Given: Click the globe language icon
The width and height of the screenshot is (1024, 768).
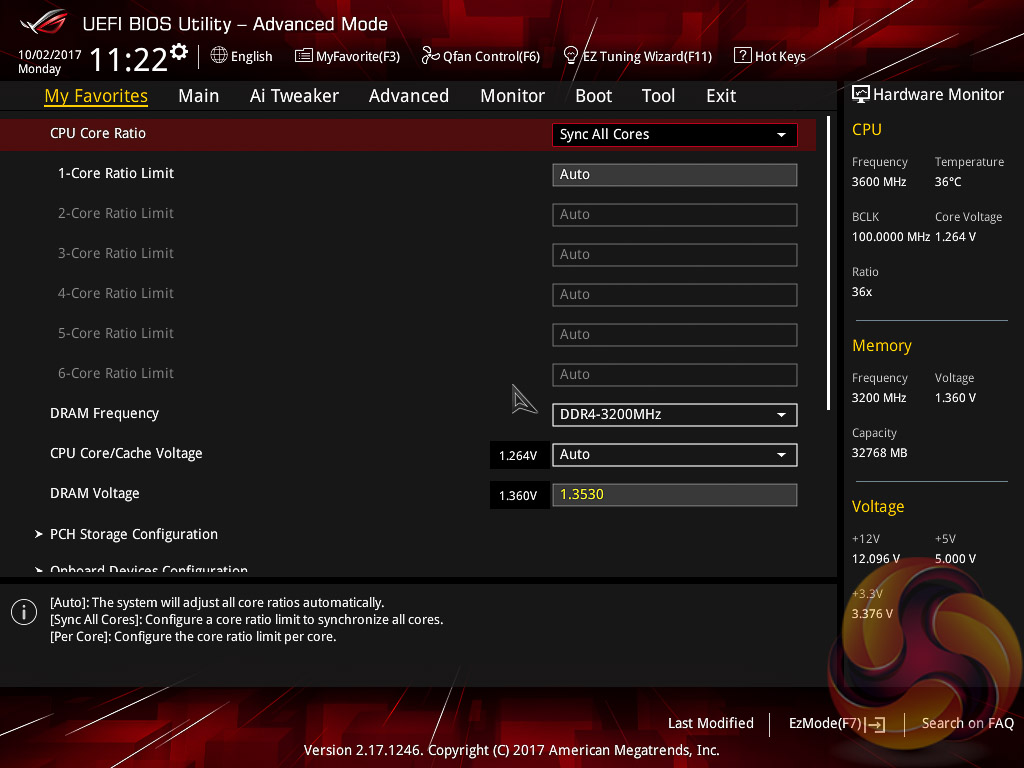Looking at the screenshot, I should pyautogui.click(x=219, y=56).
